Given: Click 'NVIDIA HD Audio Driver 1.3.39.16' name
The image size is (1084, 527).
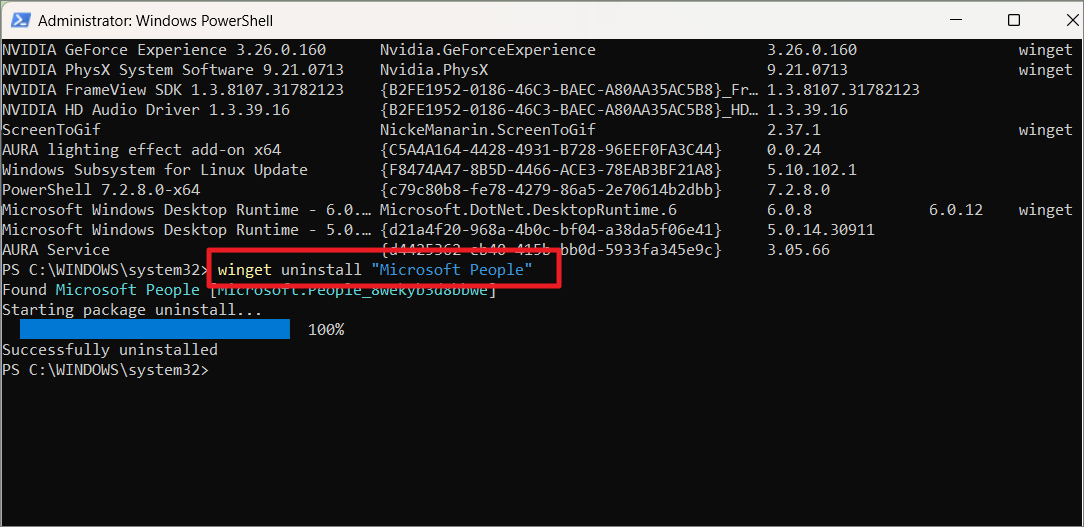Looking at the screenshot, I should 147,110.
